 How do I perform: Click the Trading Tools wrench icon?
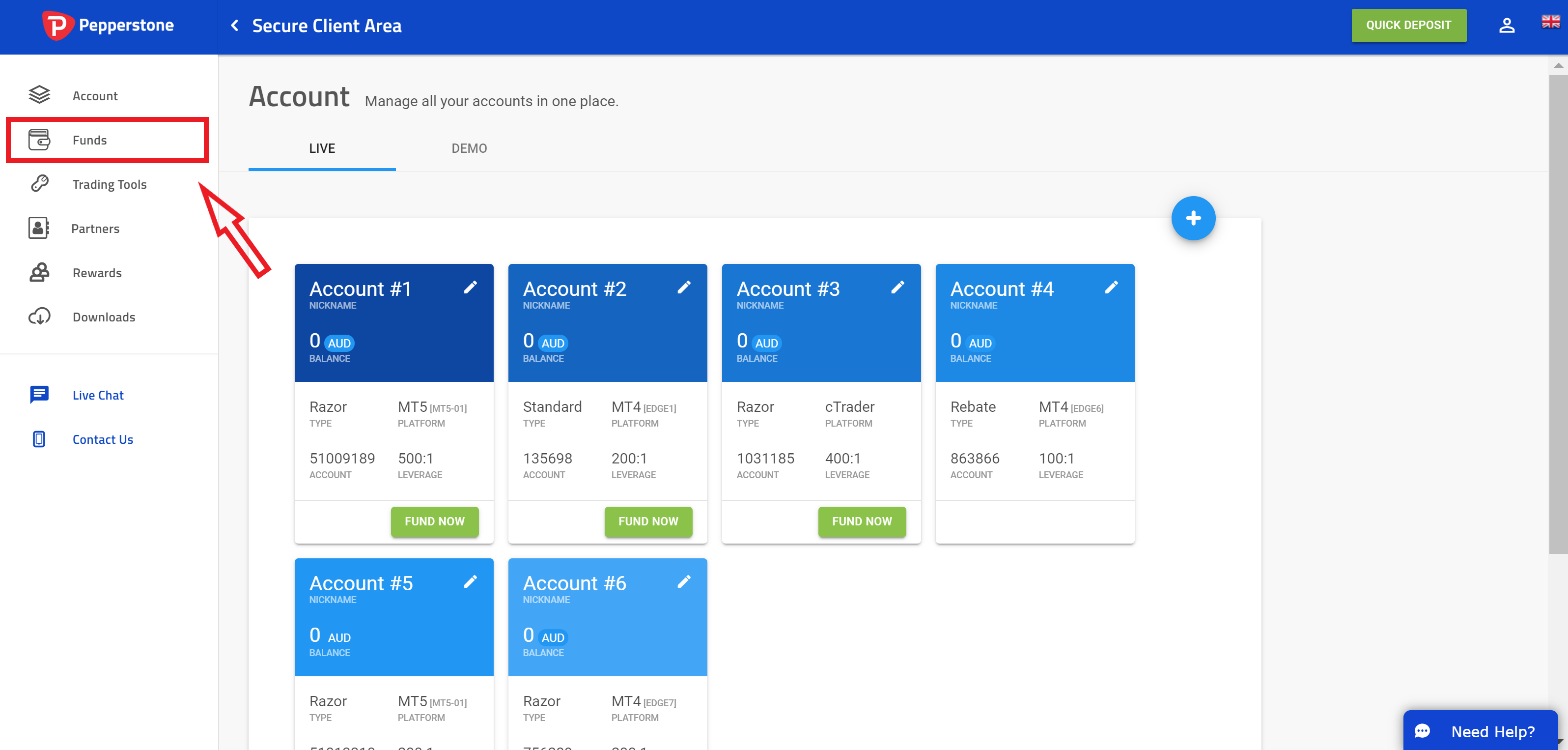pos(40,183)
